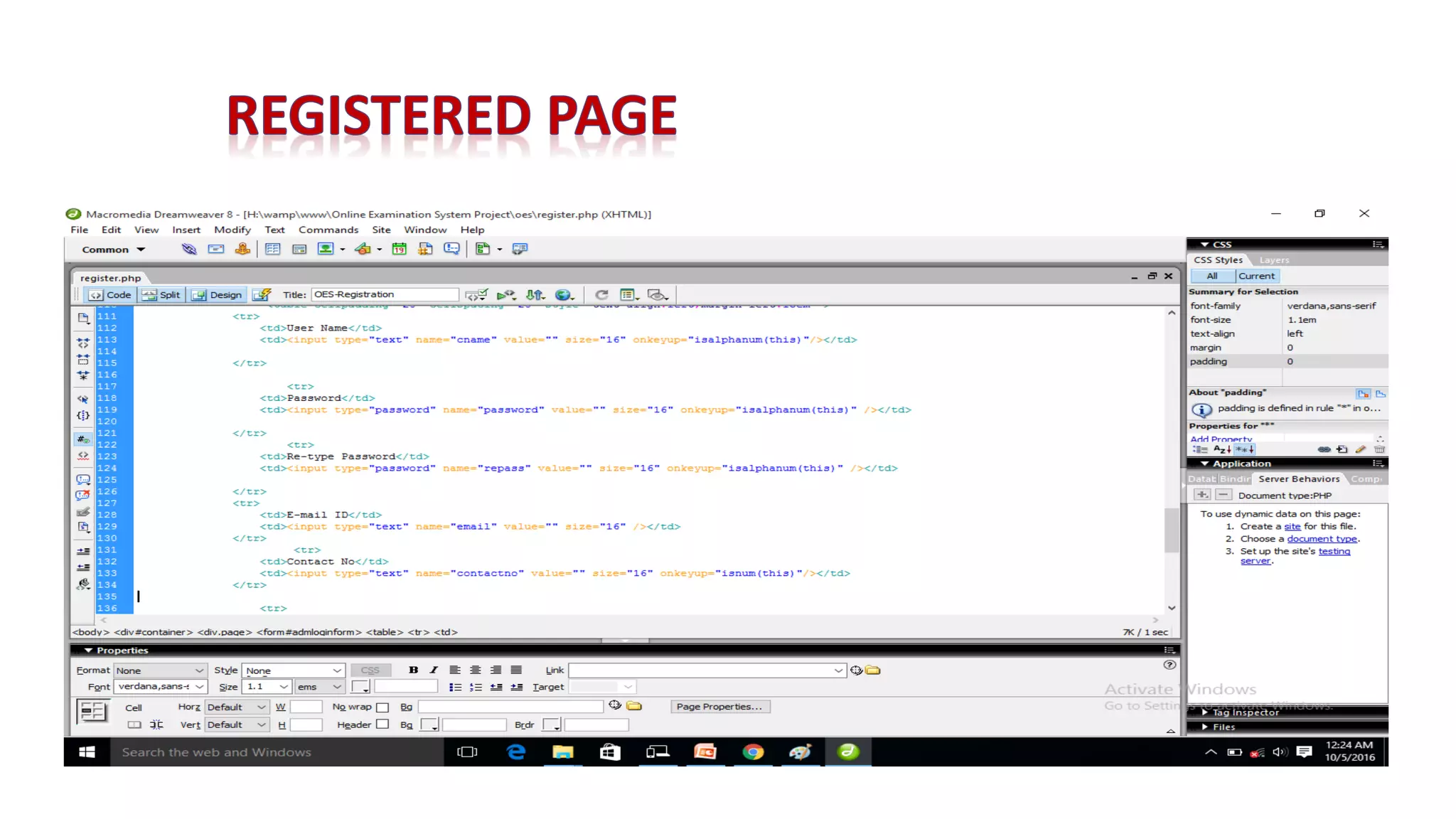Click the document type link
Viewport: 1456px width, 819px height.
1322,538
